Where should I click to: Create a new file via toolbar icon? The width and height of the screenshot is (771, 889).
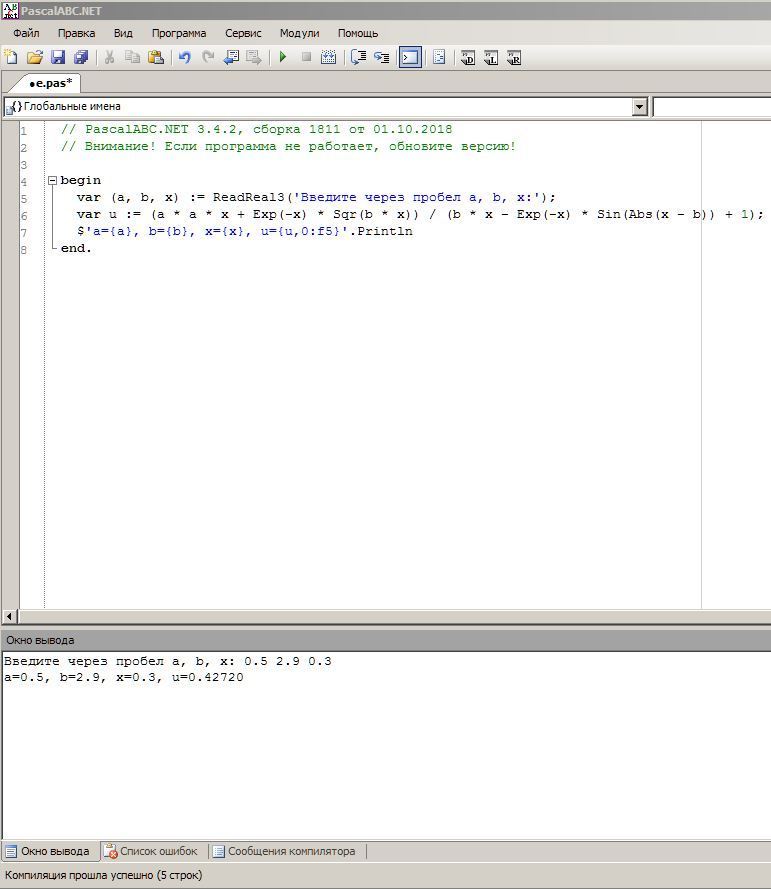11,57
